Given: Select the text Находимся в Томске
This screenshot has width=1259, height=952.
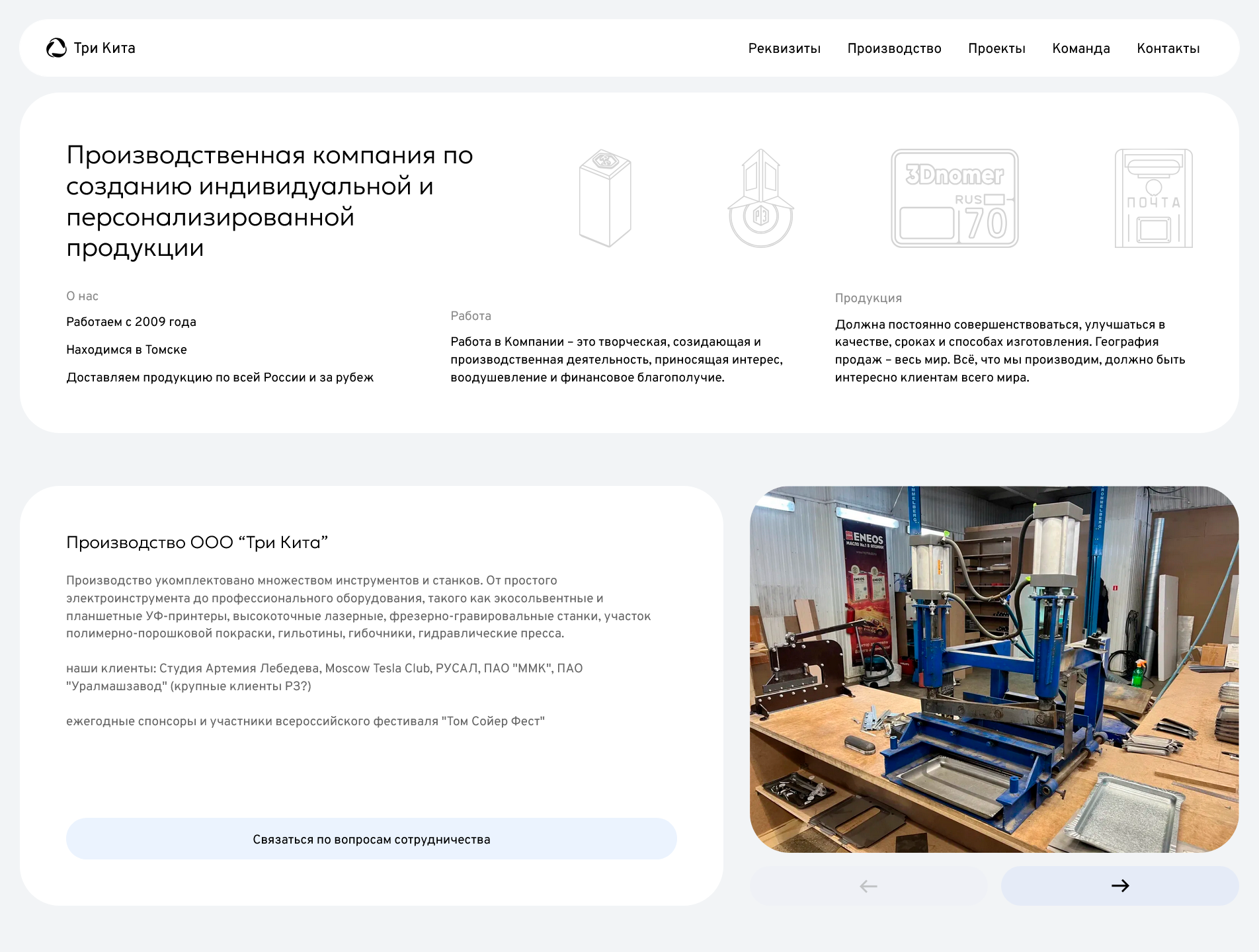Looking at the screenshot, I should point(126,350).
